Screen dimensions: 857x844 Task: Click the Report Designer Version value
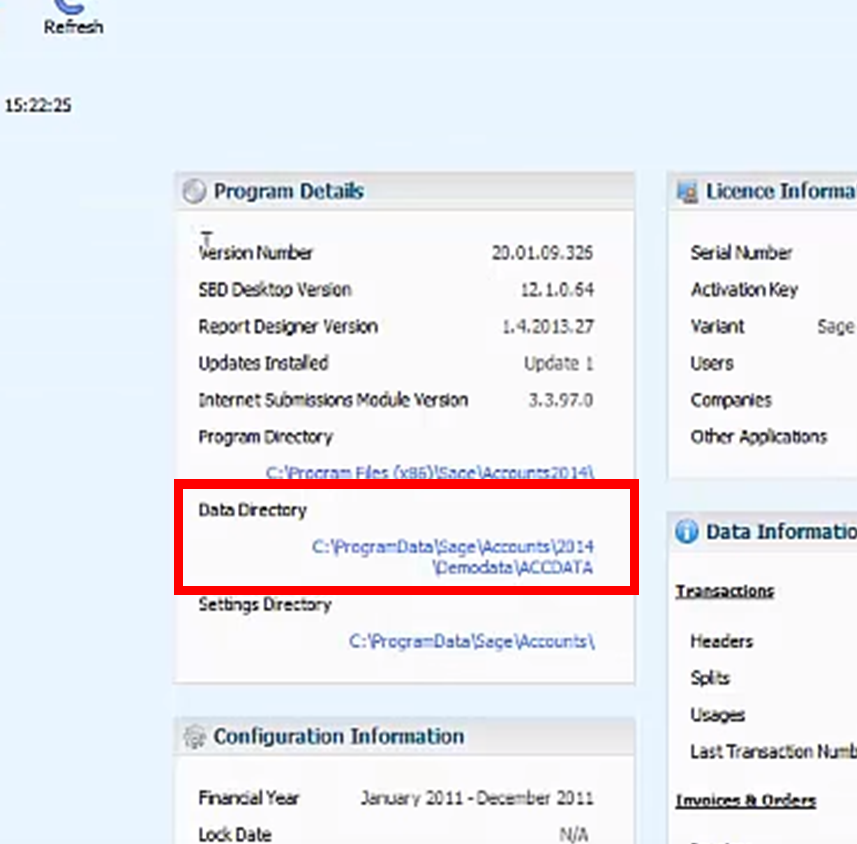point(547,326)
